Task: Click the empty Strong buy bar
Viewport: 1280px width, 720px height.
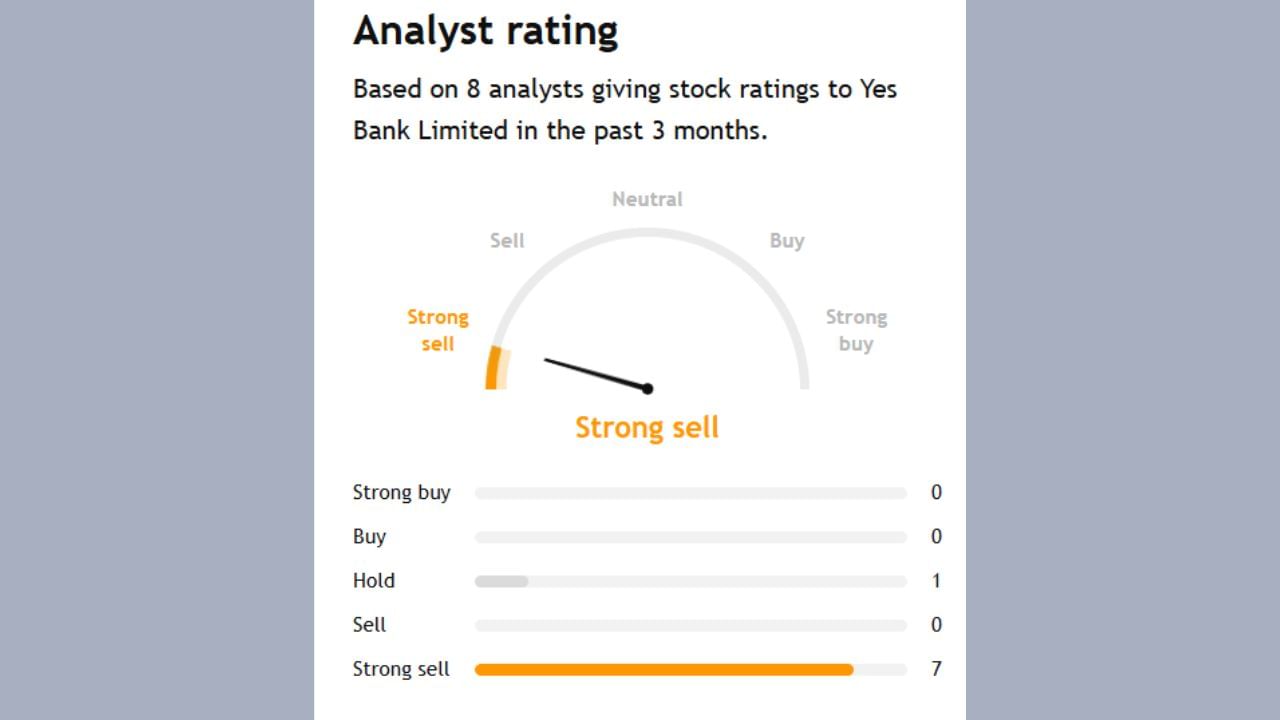Action: [x=690, y=493]
